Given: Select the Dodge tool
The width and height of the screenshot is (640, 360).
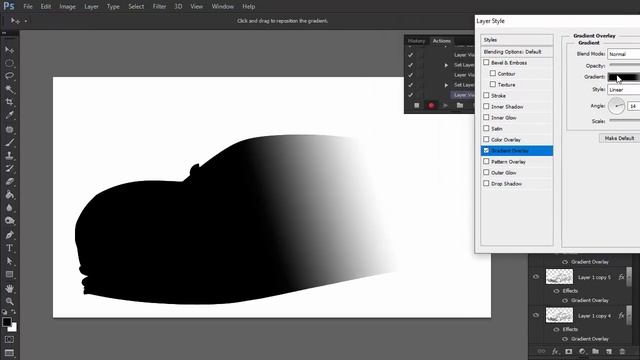Looking at the screenshot, I should click(9, 221).
